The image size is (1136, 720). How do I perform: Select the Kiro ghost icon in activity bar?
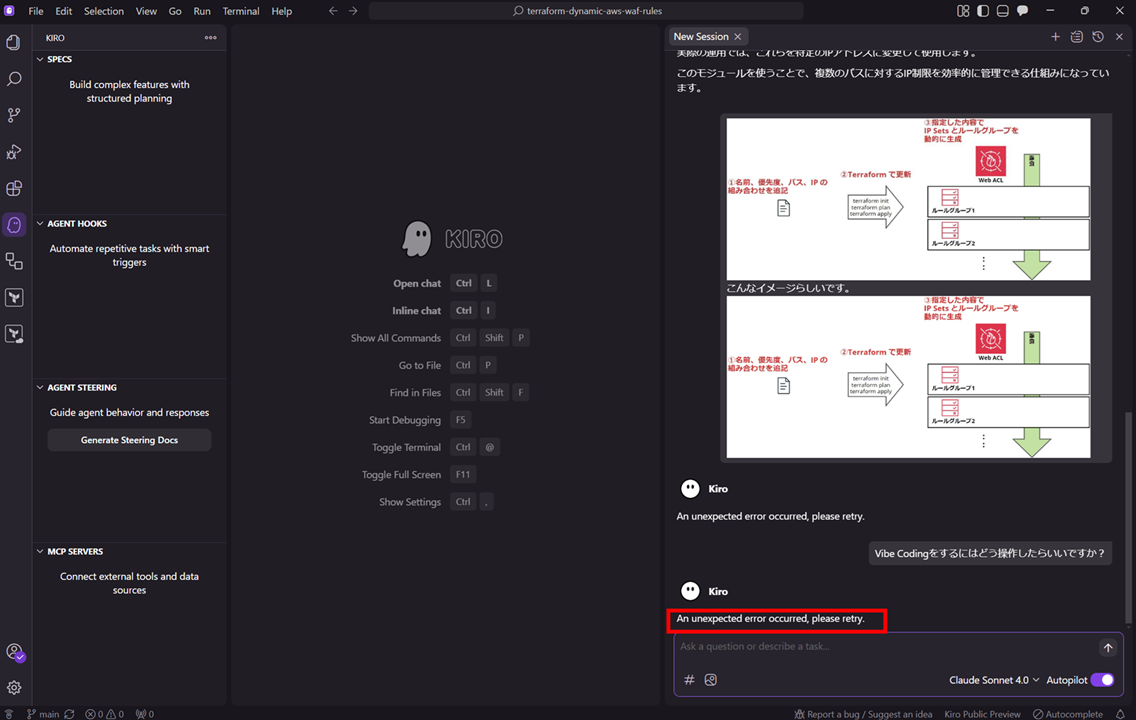14,225
